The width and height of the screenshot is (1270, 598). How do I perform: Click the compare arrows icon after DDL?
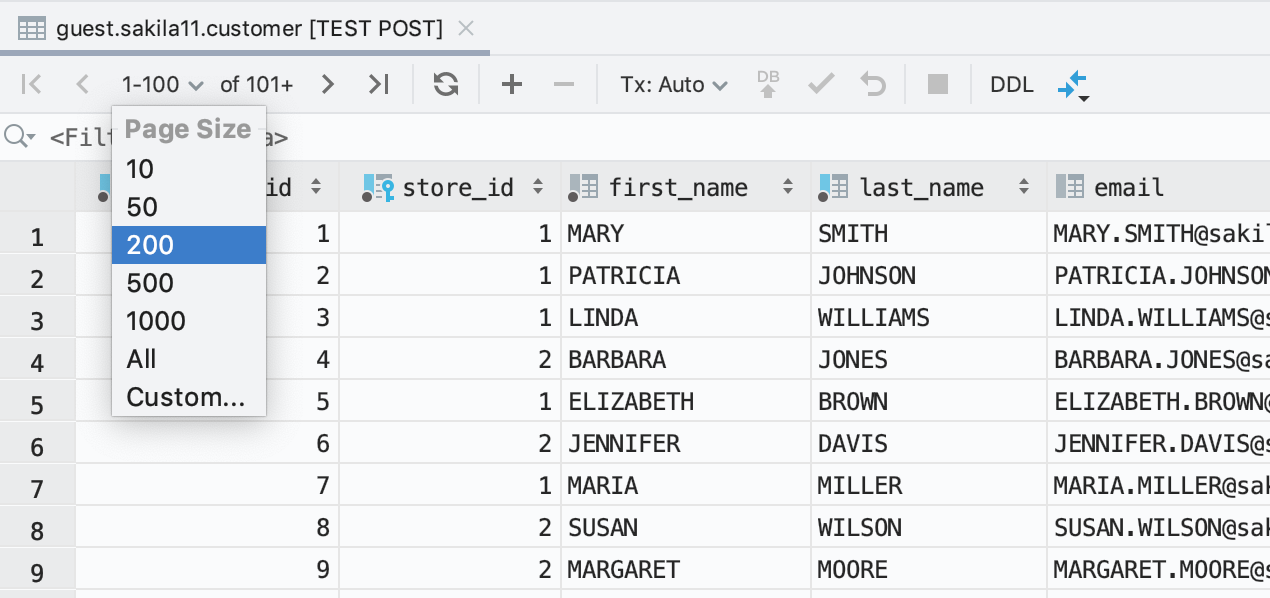tap(1072, 86)
